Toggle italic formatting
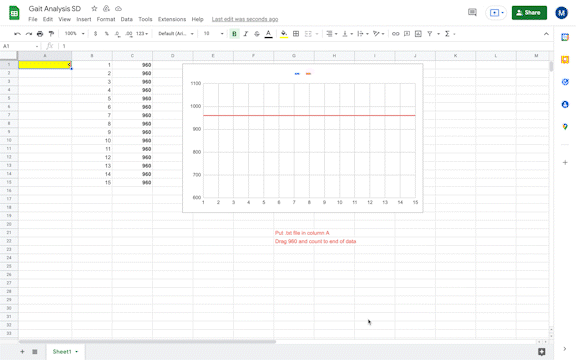Screen dimensions: 576x360 coord(245,34)
